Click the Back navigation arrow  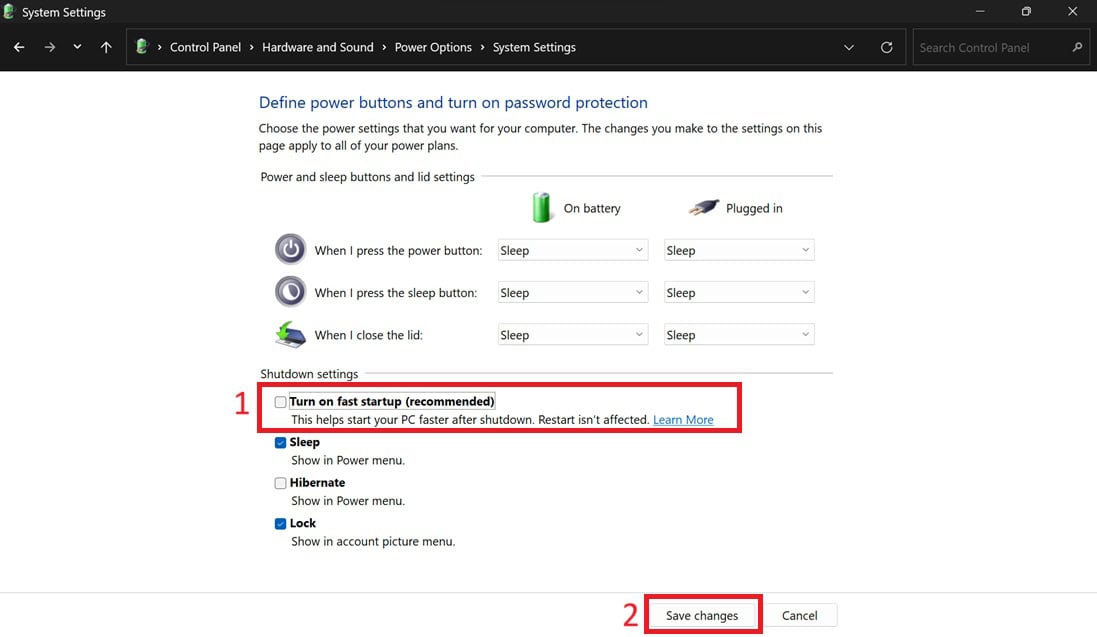pyautogui.click(x=19, y=47)
